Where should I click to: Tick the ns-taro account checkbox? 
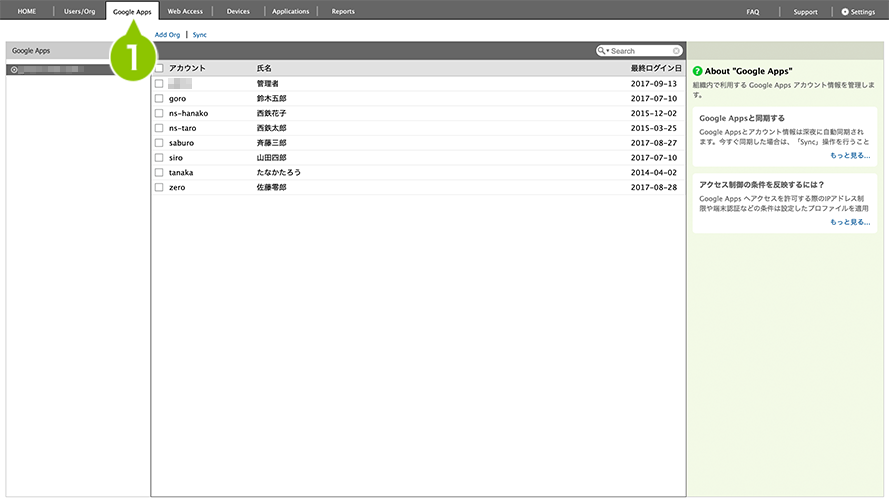[159, 128]
